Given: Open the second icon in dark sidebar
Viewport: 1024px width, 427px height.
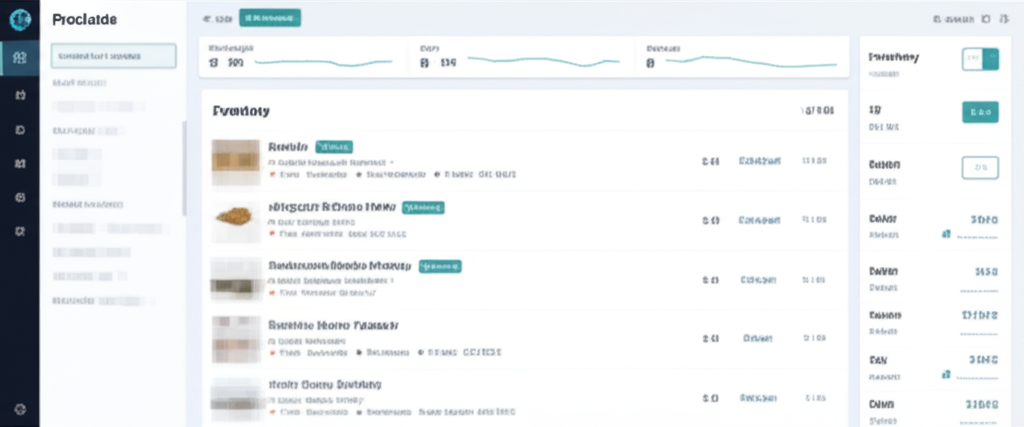Looking at the screenshot, I should click(x=19, y=95).
